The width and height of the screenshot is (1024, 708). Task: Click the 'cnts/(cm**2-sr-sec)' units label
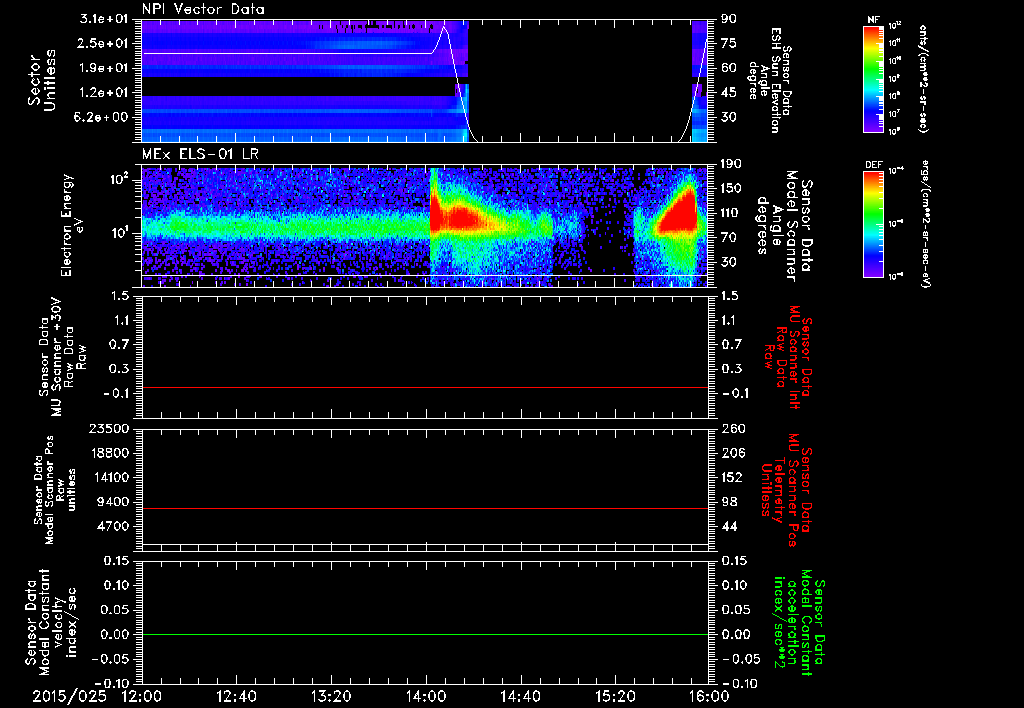coord(923,78)
